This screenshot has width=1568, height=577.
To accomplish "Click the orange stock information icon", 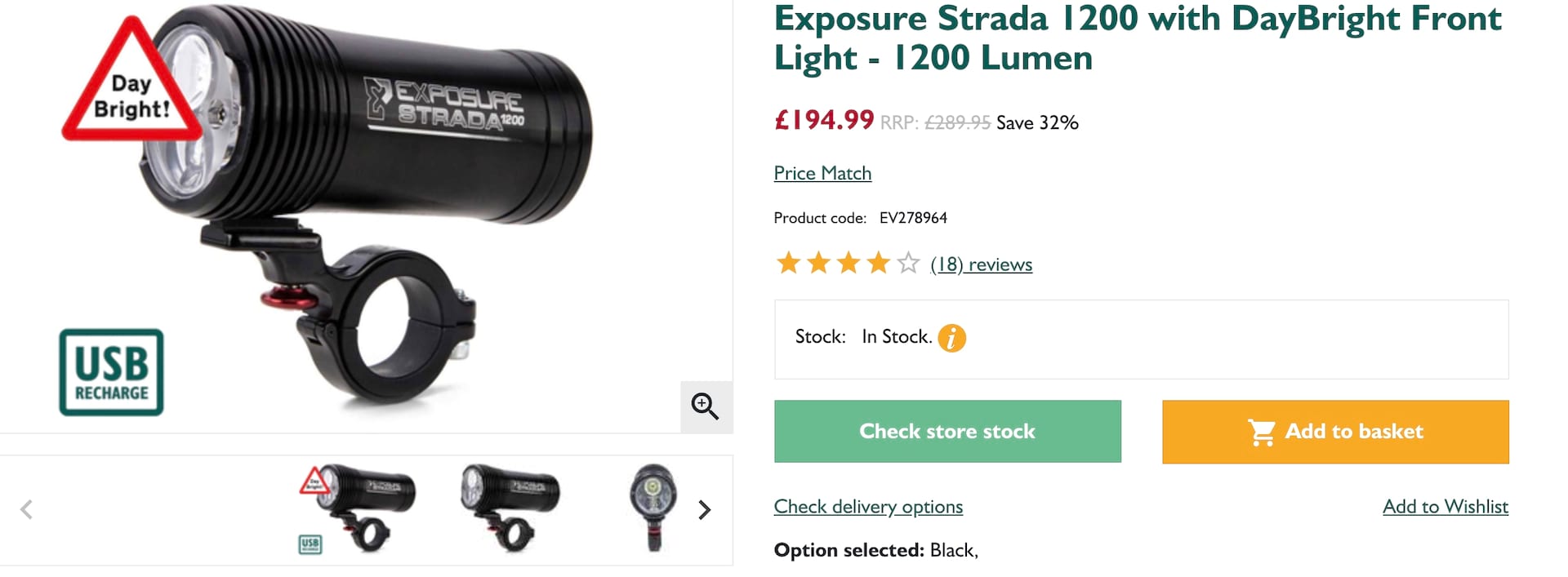I will pos(951,338).
